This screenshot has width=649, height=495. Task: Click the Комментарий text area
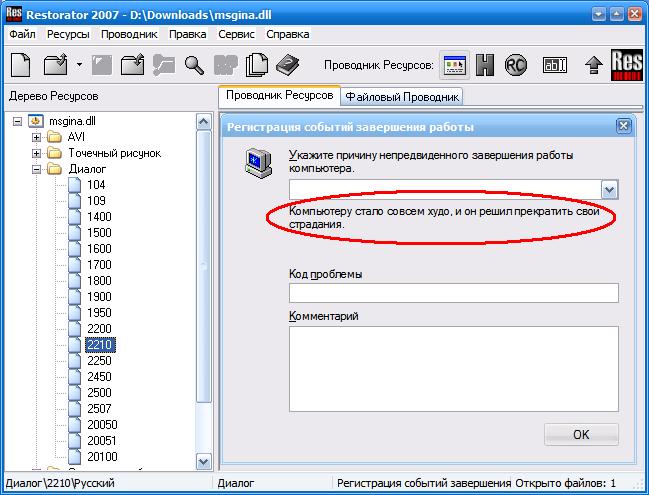[x=454, y=369]
